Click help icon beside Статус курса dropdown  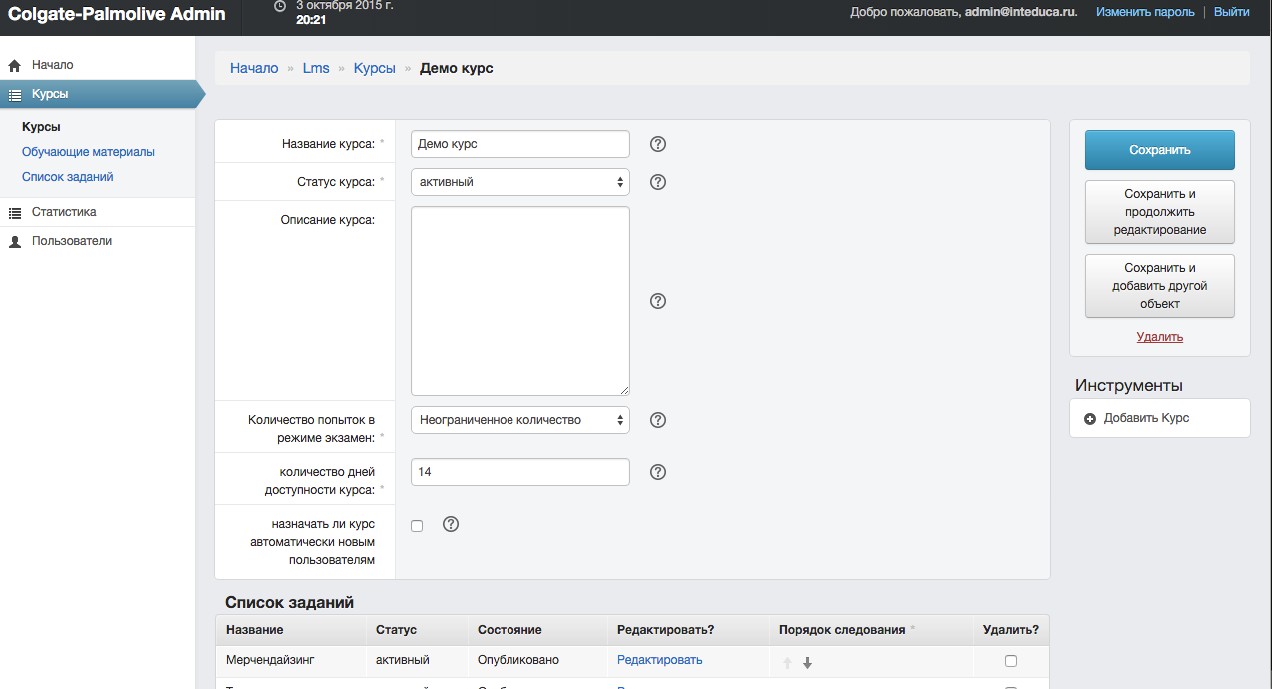coord(658,182)
